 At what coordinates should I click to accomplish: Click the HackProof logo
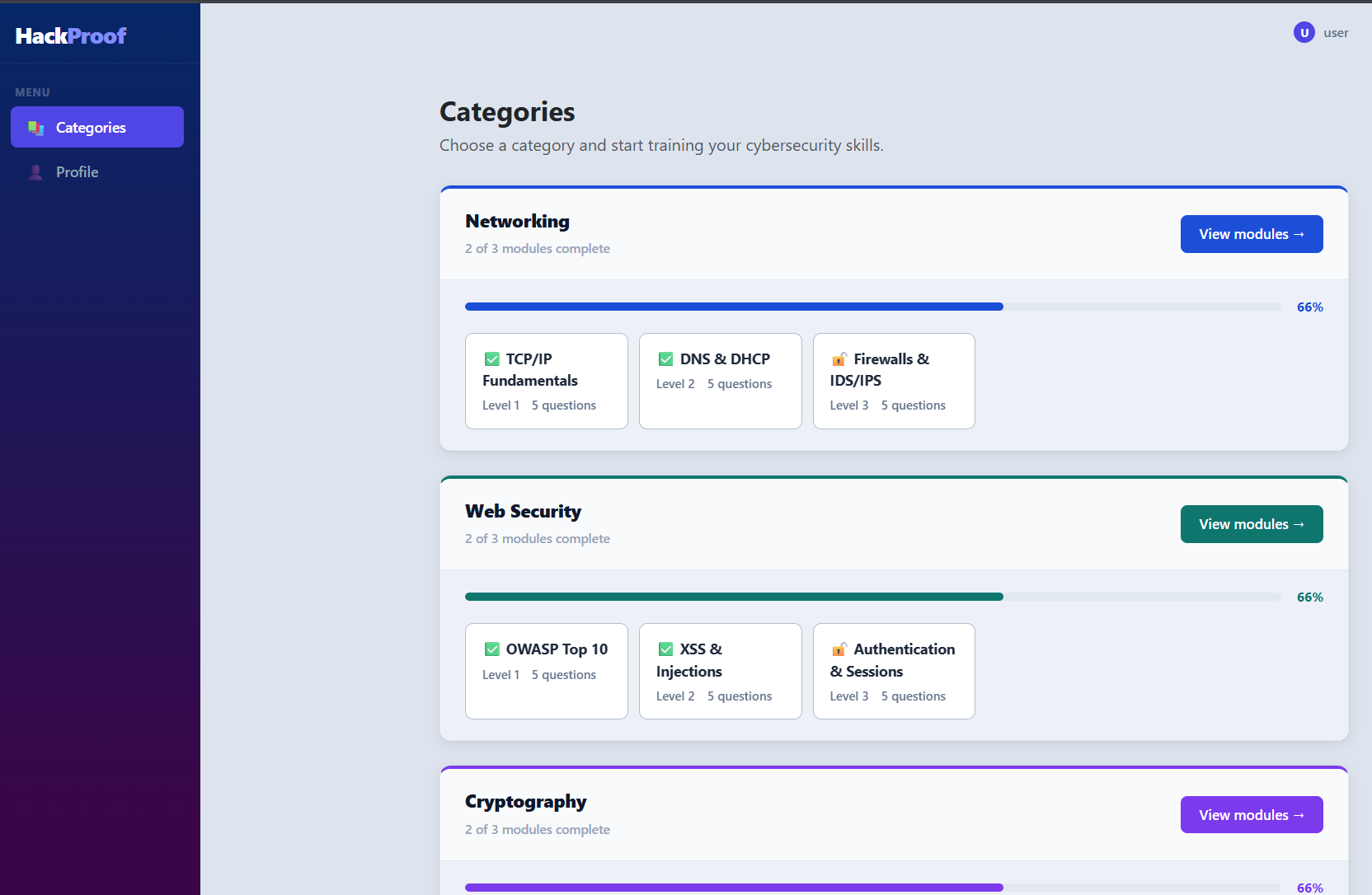(x=69, y=35)
